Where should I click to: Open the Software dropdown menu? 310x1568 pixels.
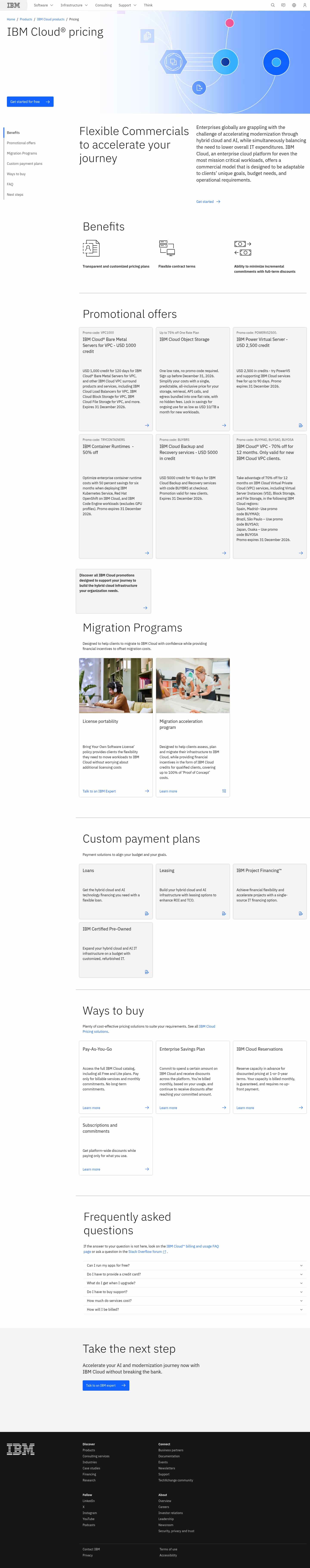[43, 5]
